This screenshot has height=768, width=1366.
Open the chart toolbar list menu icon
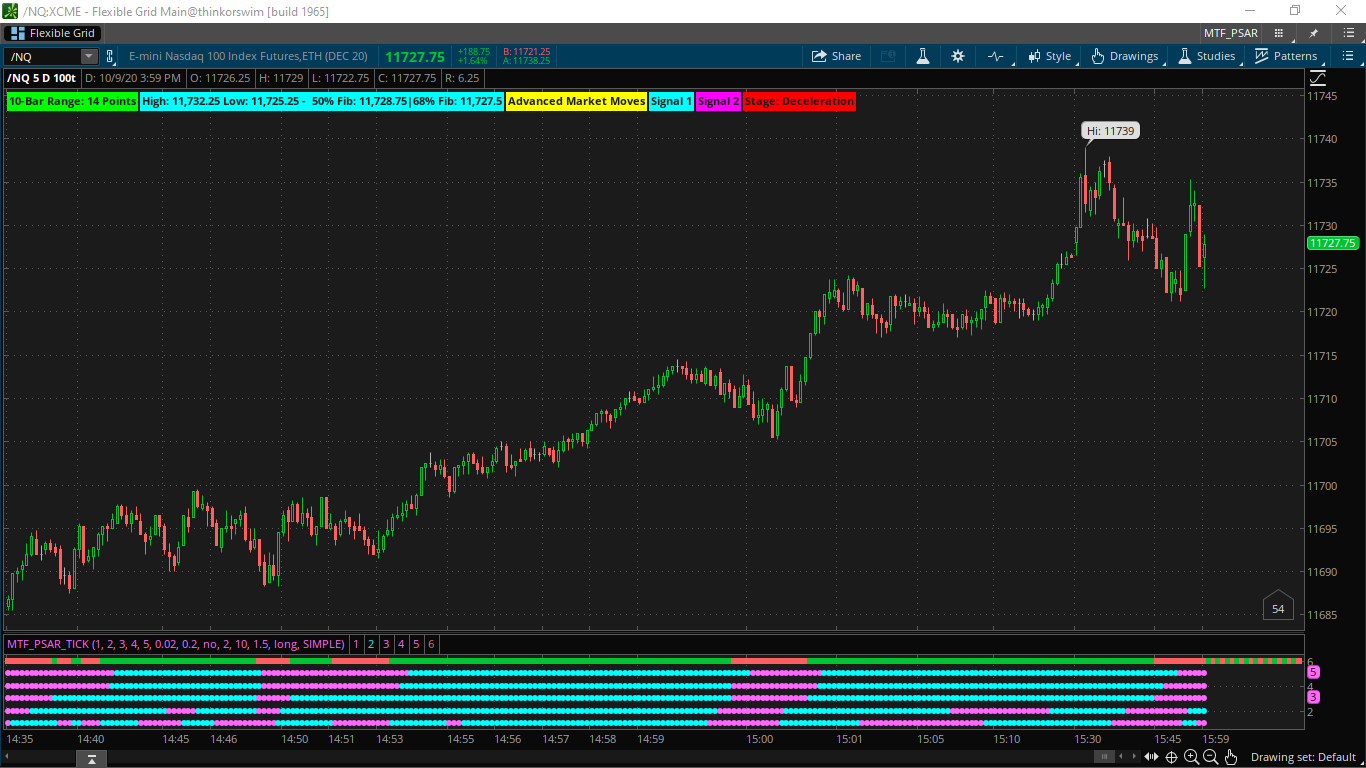tap(1346, 56)
